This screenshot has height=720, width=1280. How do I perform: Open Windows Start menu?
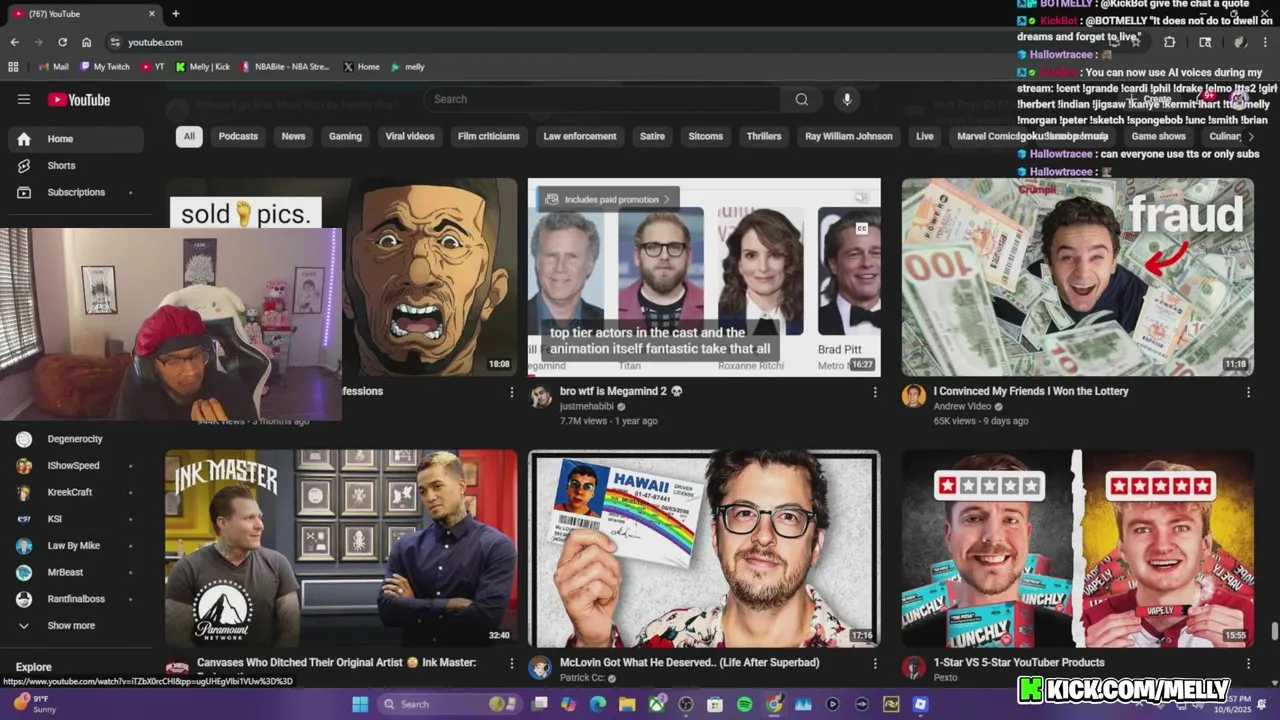click(360, 704)
